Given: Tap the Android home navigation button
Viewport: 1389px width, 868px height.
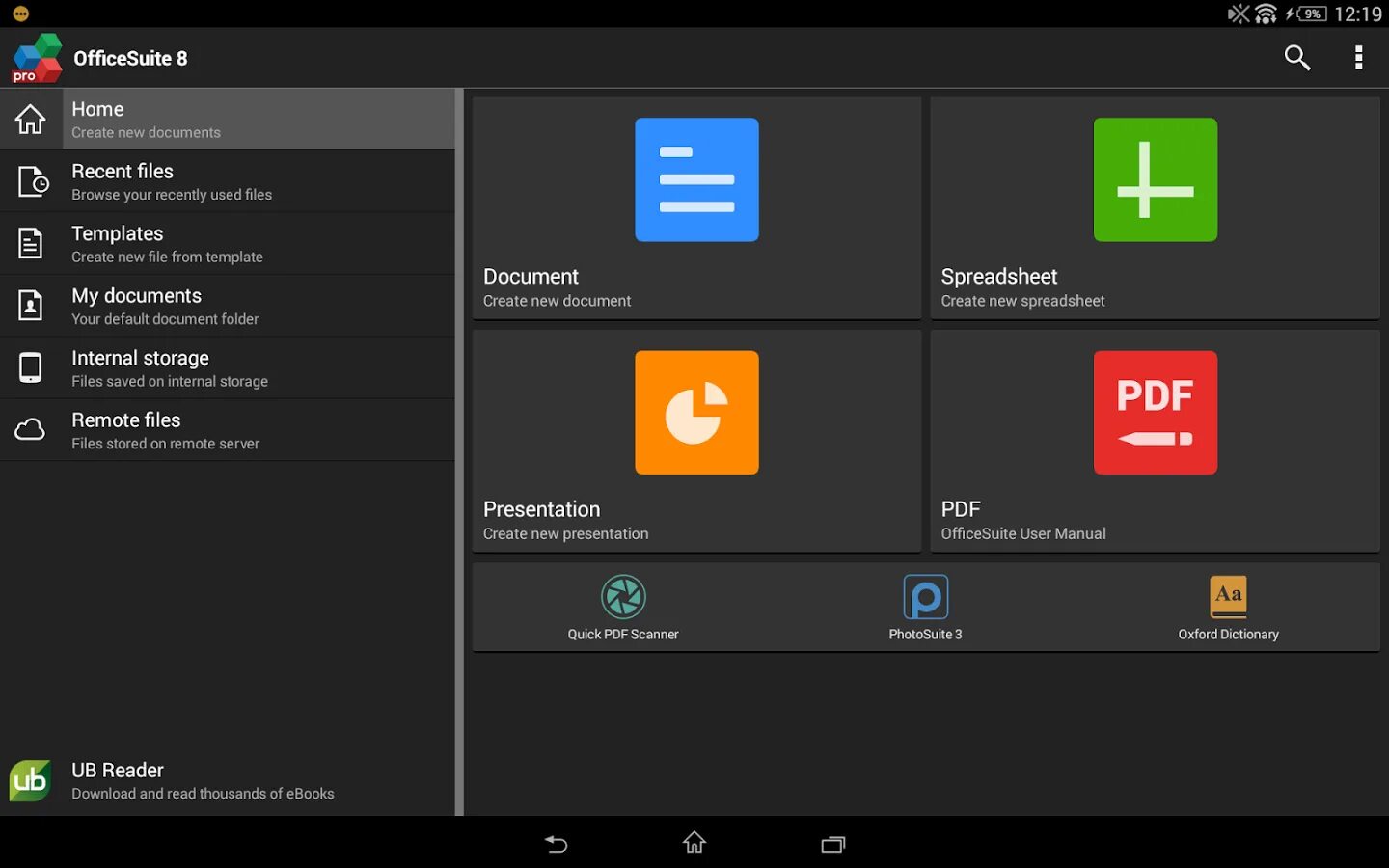Looking at the screenshot, I should 694,843.
